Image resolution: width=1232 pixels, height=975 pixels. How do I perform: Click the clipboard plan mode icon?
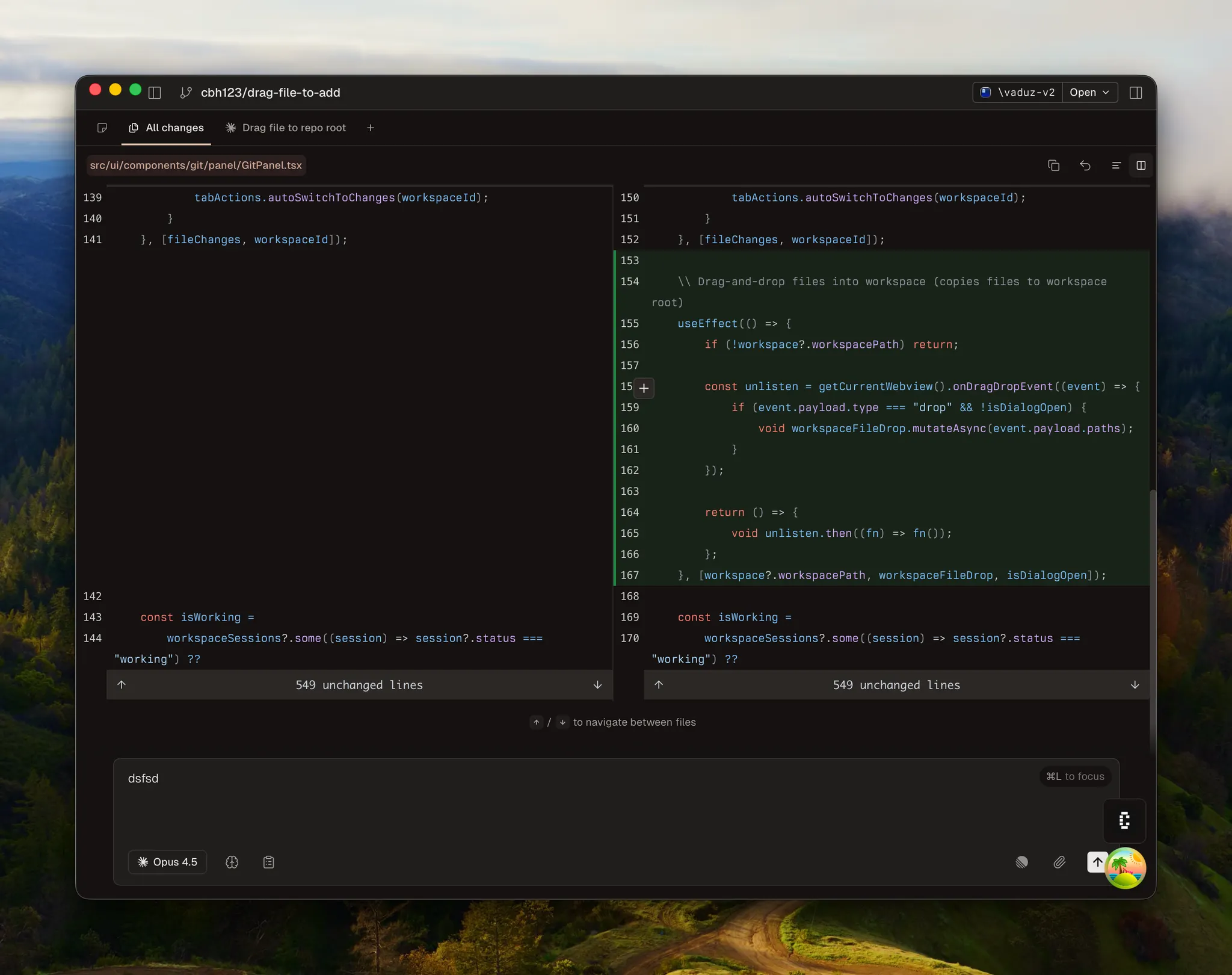point(269,862)
